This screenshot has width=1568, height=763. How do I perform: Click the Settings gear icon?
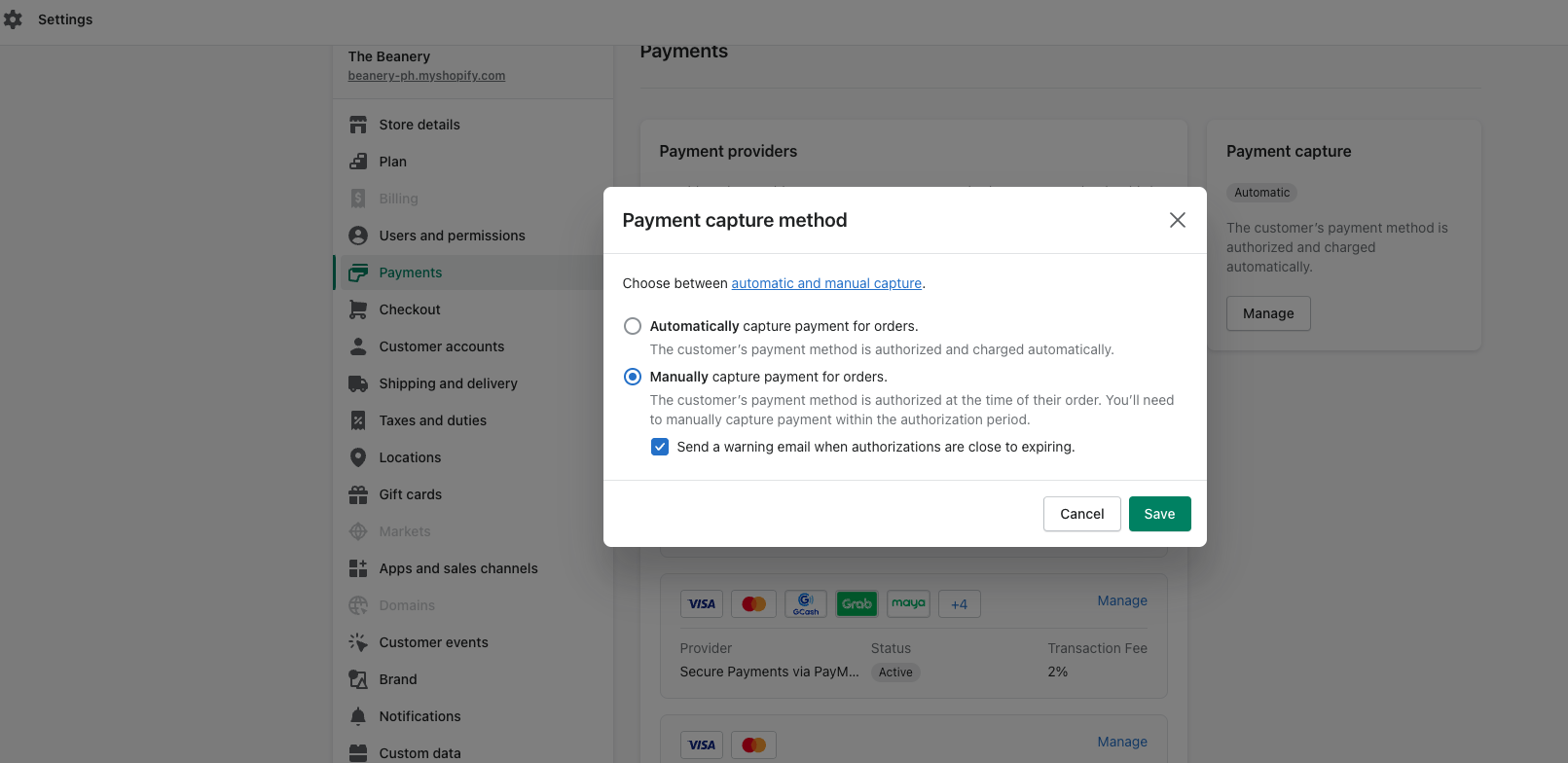point(14,19)
